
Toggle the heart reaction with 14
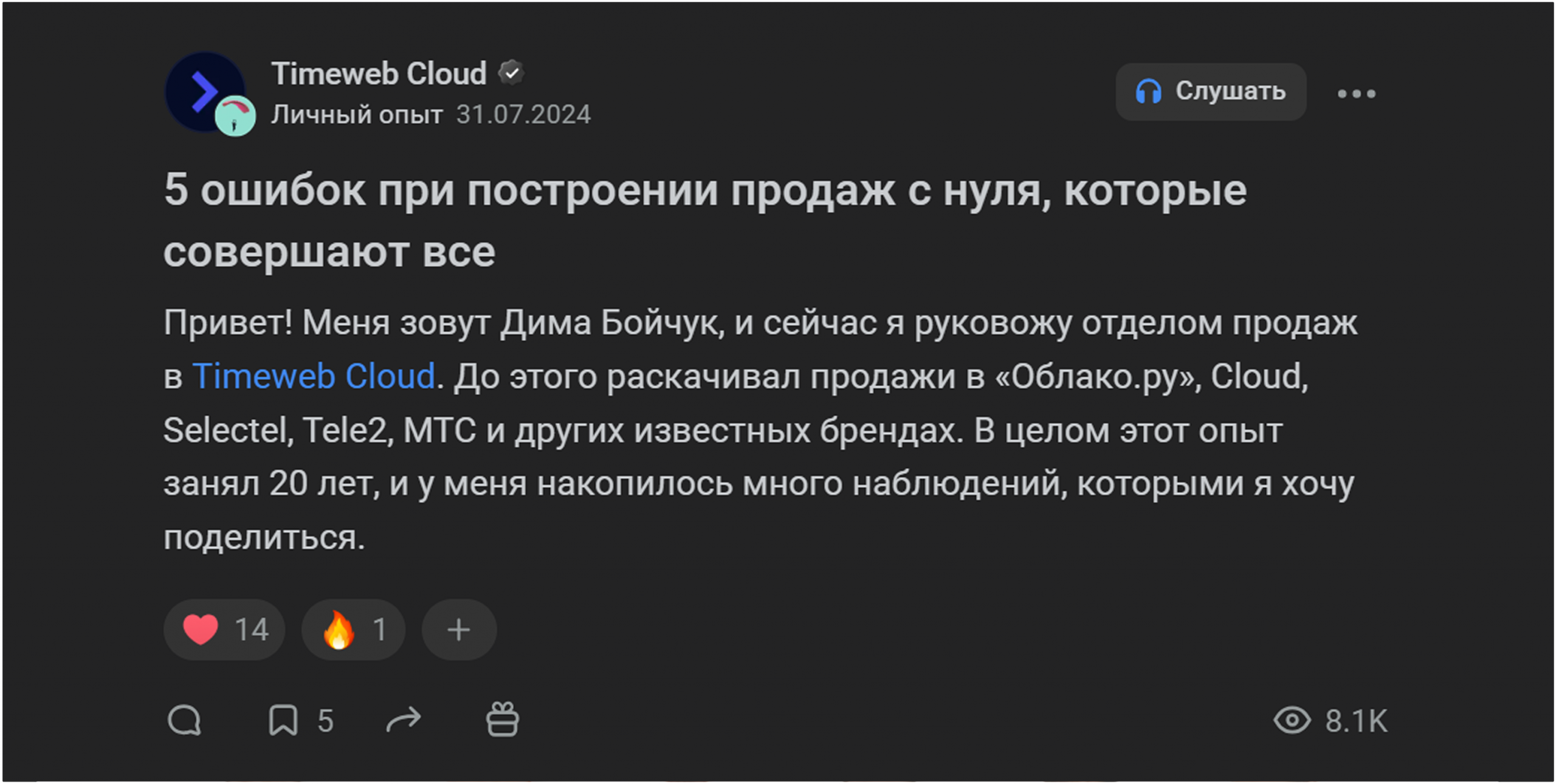point(224,630)
